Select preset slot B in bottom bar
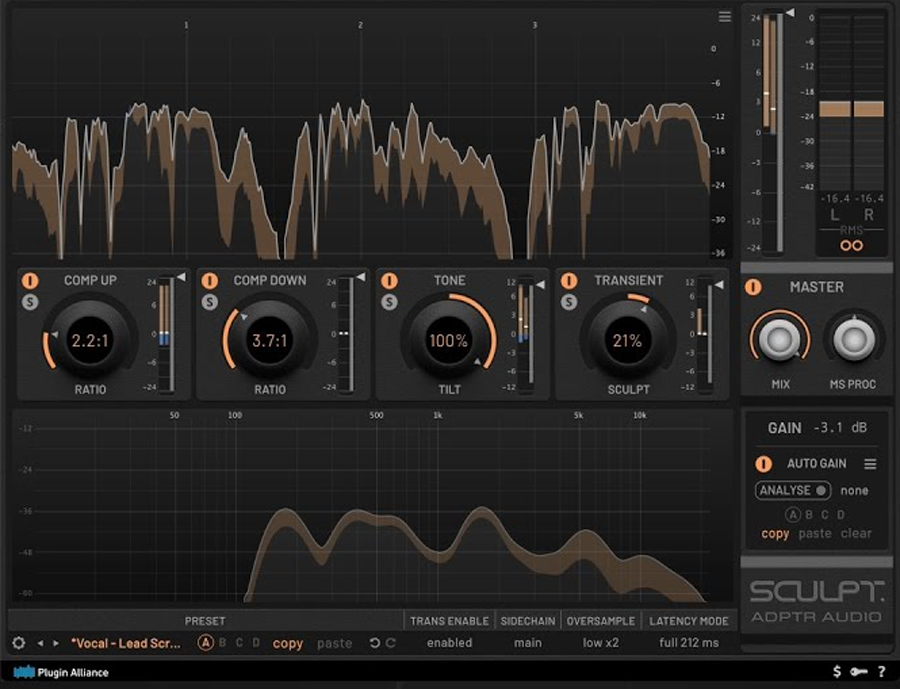Image resolution: width=900 pixels, height=689 pixels. (223, 642)
